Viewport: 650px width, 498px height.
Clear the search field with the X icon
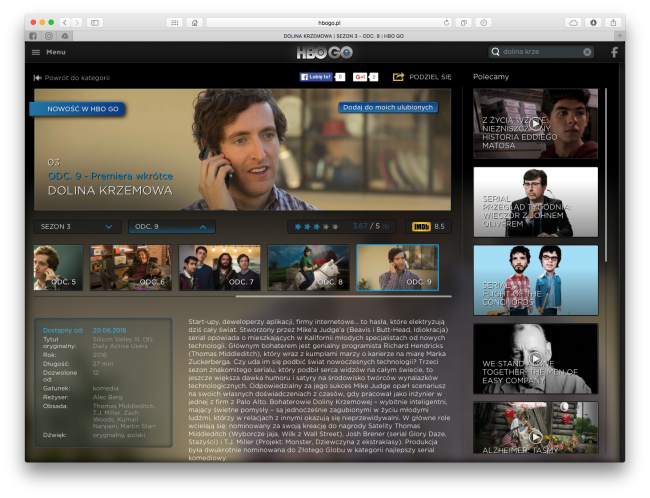click(587, 52)
